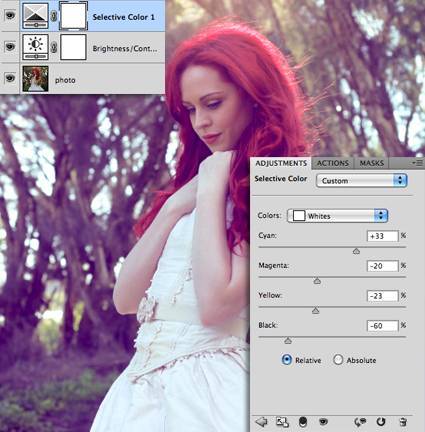Open the Colors Whites dropdown
Viewport: 425px width, 432px height.
point(337,216)
